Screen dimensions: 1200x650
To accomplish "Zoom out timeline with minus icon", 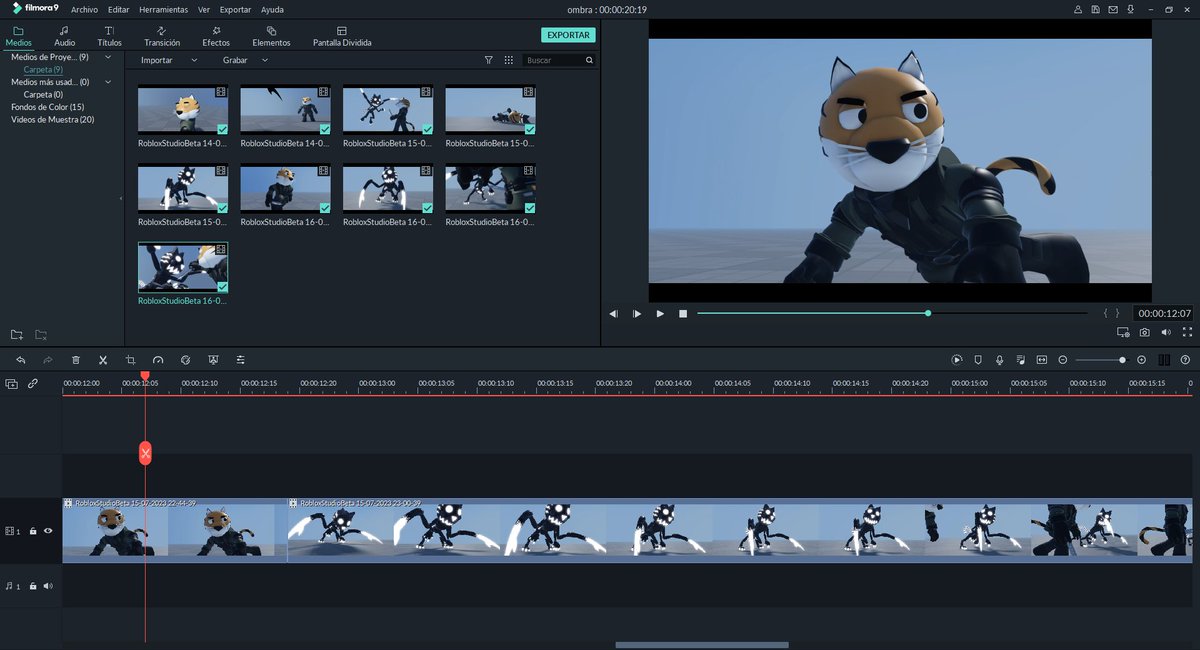I will [1063, 360].
